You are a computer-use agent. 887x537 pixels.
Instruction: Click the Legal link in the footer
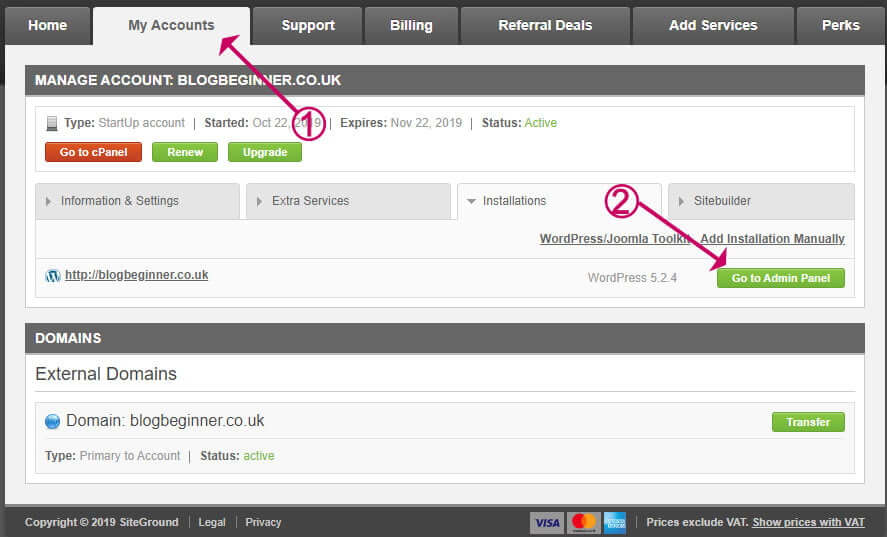pyautogui.click(x=212, y=522)
